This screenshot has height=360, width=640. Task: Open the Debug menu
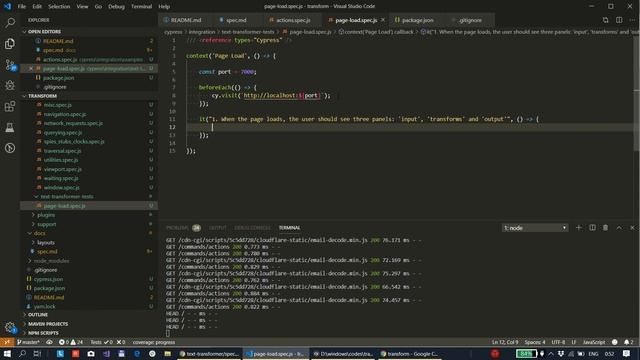116,7
